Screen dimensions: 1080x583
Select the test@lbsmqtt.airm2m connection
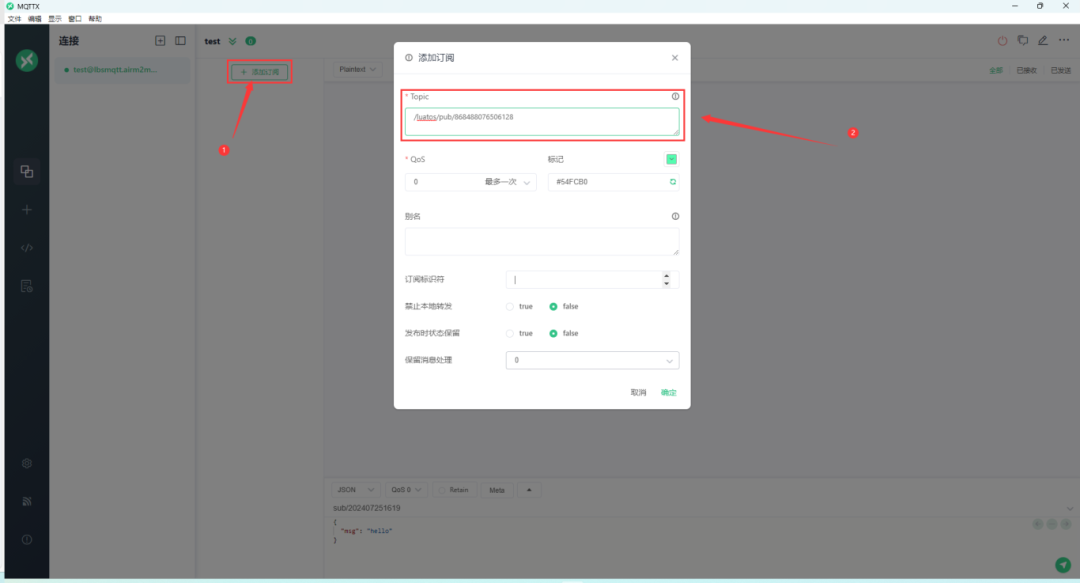pos(123,70)
